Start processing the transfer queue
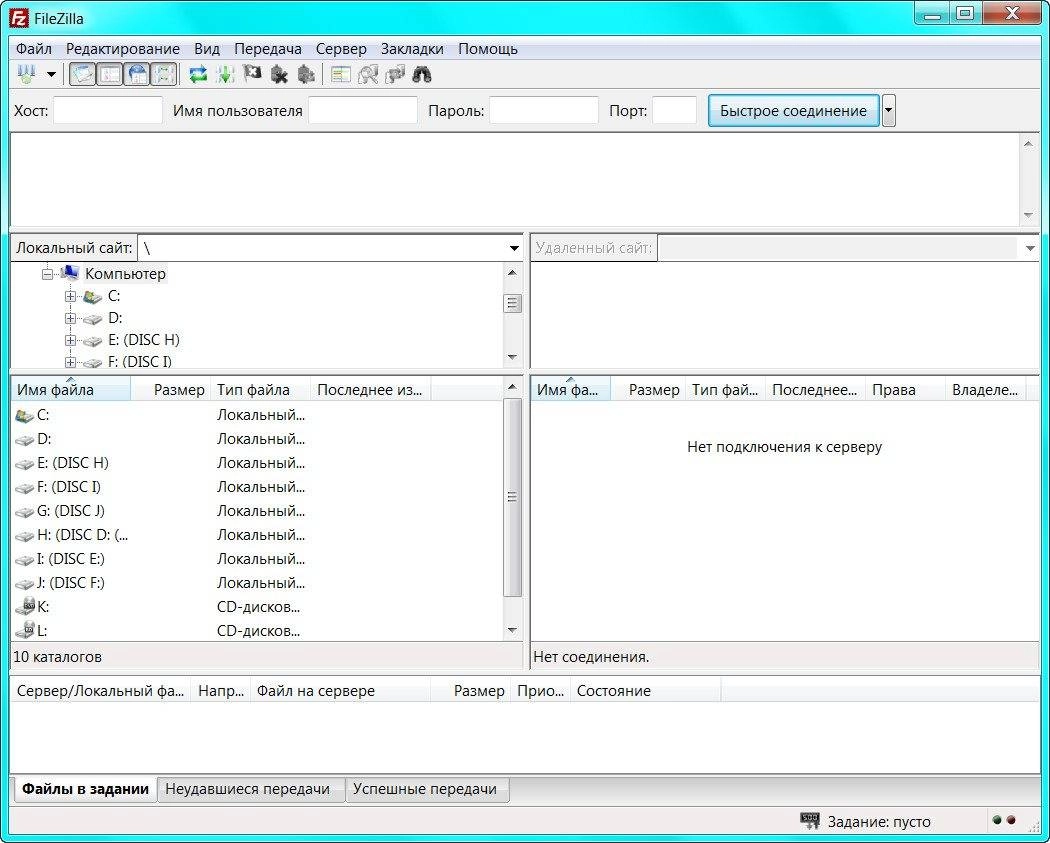Viewport: 1050px width, 843px height. tap(225, 74)
